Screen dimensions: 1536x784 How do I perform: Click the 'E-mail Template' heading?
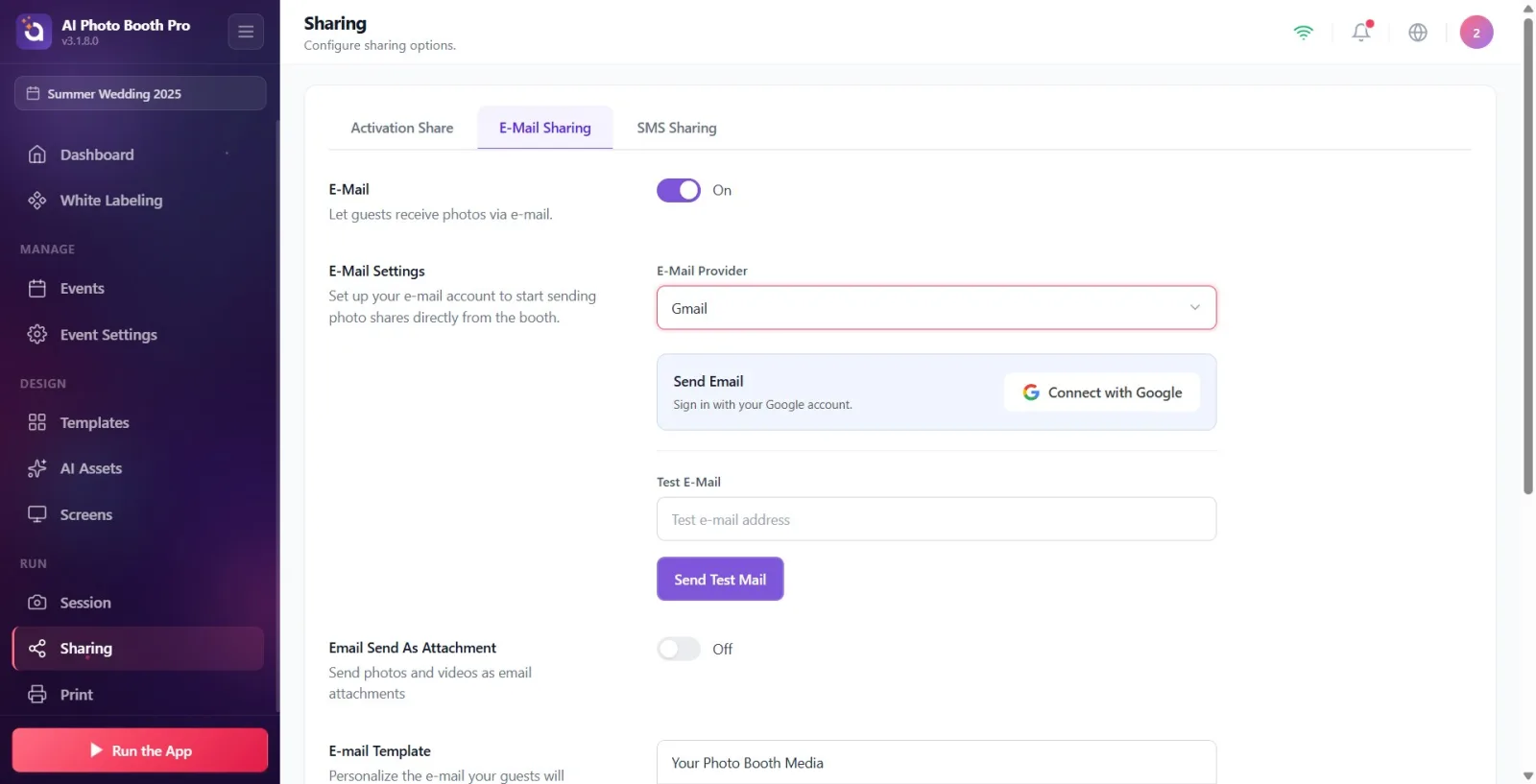click(380, 750)
